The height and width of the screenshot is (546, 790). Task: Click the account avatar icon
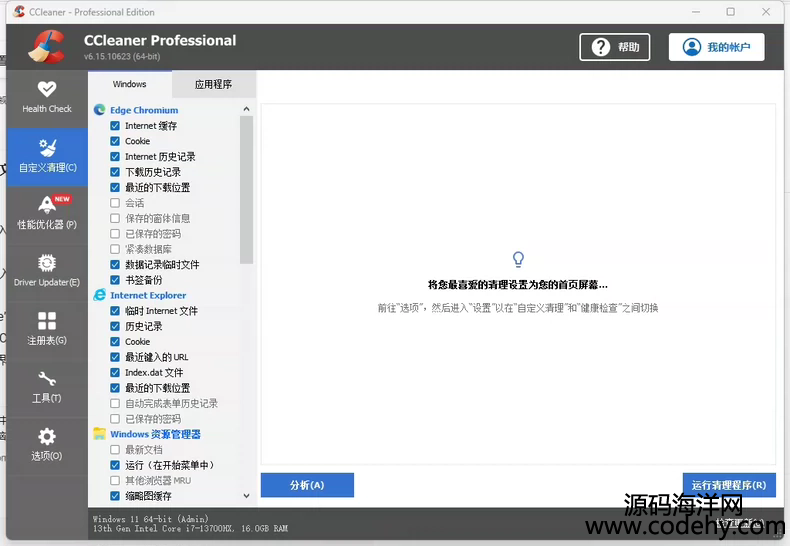pos(692,47)
